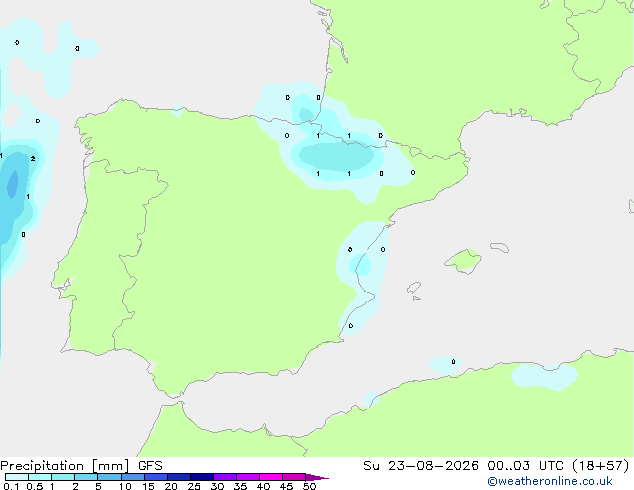Image resolution: width=634 pixels, height=490 pixels.
Task: Click the '50' legend scale label
Action: tap(310, 486)
